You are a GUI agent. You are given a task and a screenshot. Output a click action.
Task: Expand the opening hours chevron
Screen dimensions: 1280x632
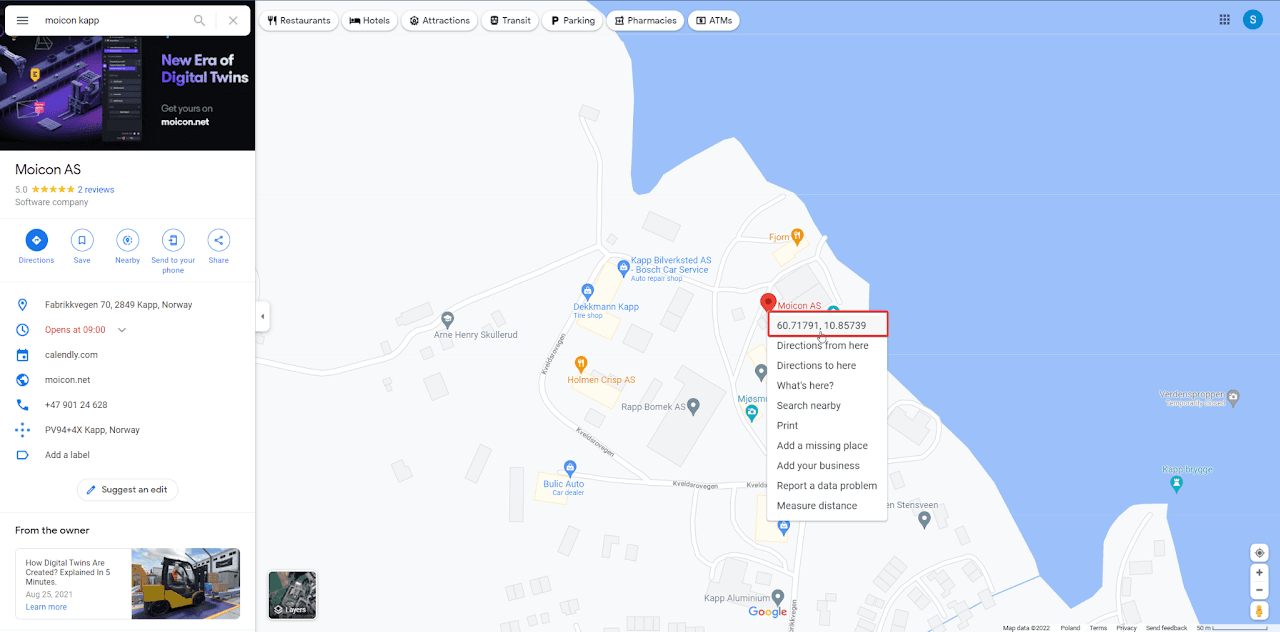(122, 330)
